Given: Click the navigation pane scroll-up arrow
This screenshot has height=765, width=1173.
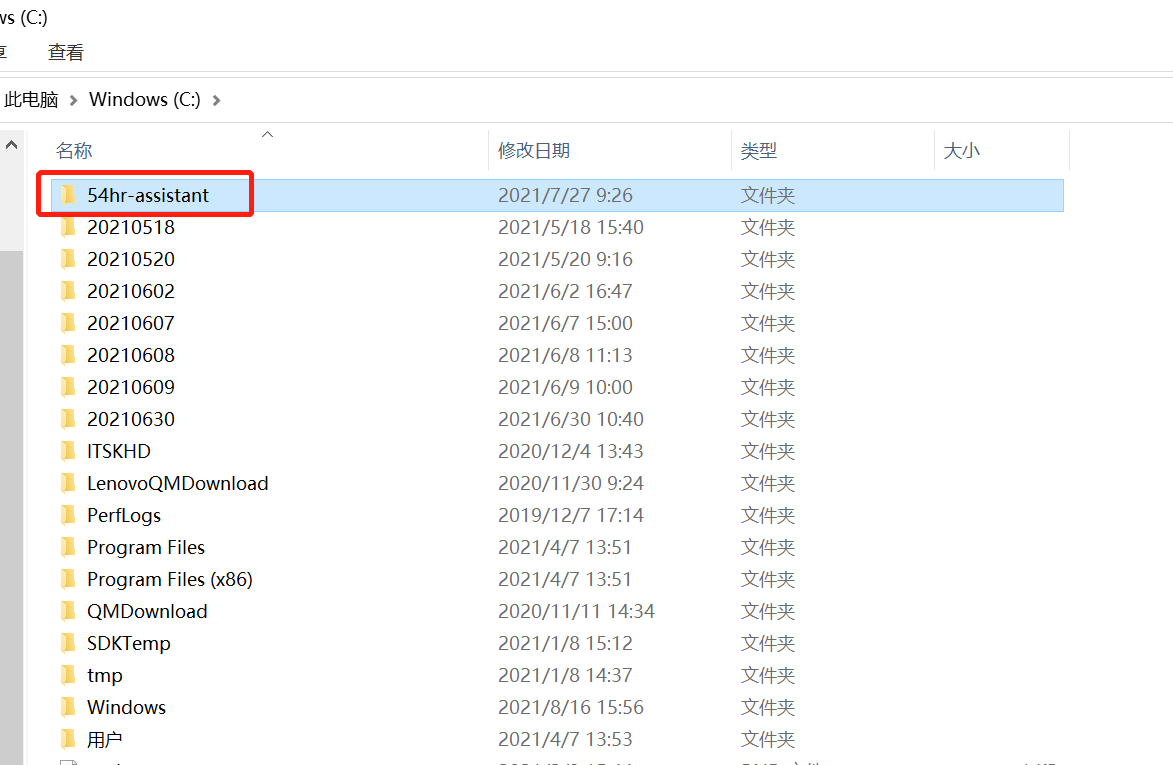Looking at the screenshot, I should (11, 145).
